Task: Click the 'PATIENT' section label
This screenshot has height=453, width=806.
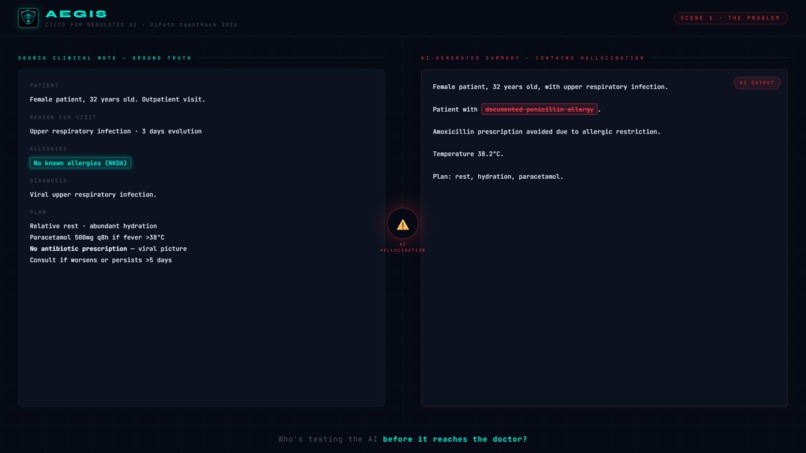Action: (x=44, y=85)
